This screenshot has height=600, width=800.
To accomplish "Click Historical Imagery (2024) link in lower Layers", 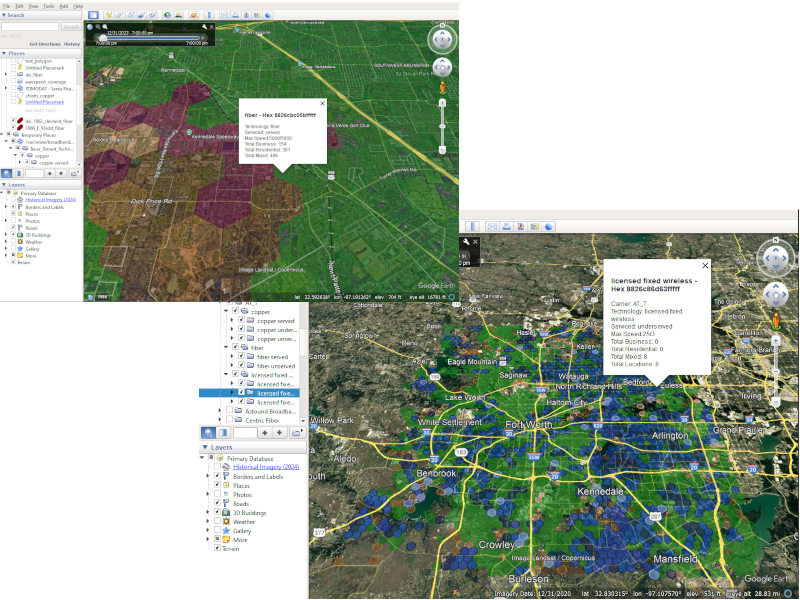I will click(x=266, y=466).
